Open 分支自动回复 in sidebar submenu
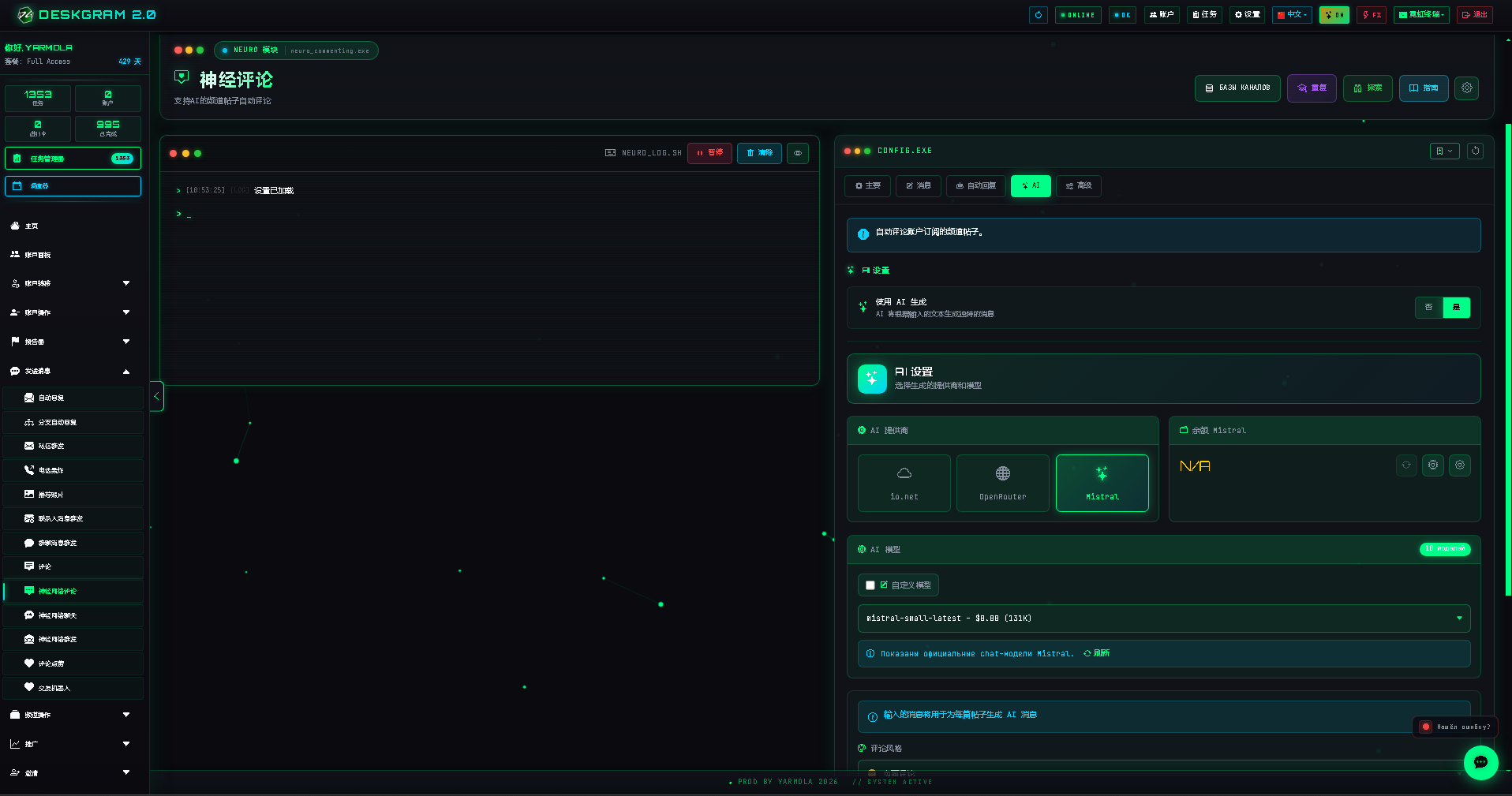Screen dimensions: 1512x796 click(x=73, y=423)
